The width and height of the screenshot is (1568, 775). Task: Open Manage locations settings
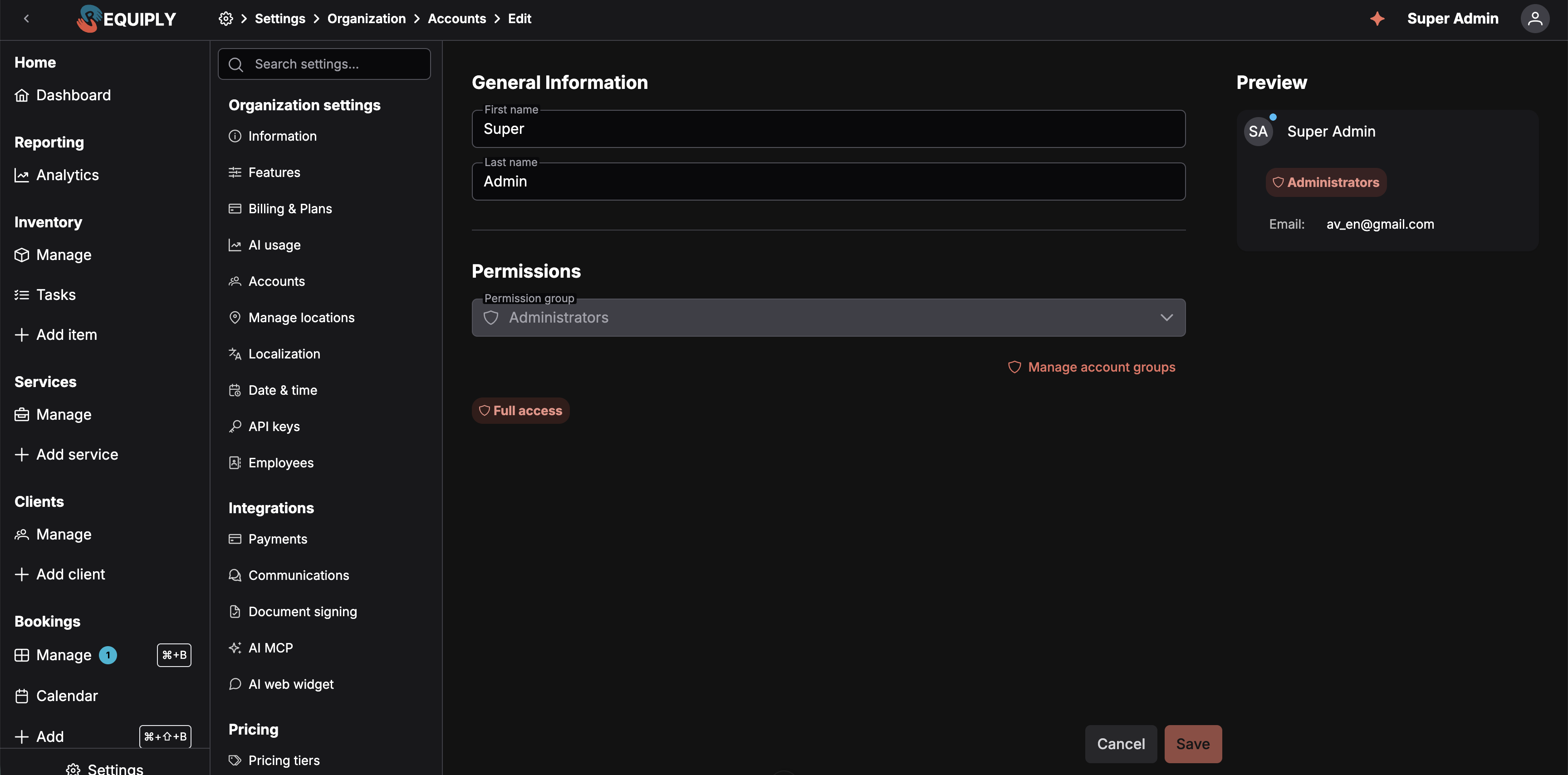[291, 318]
